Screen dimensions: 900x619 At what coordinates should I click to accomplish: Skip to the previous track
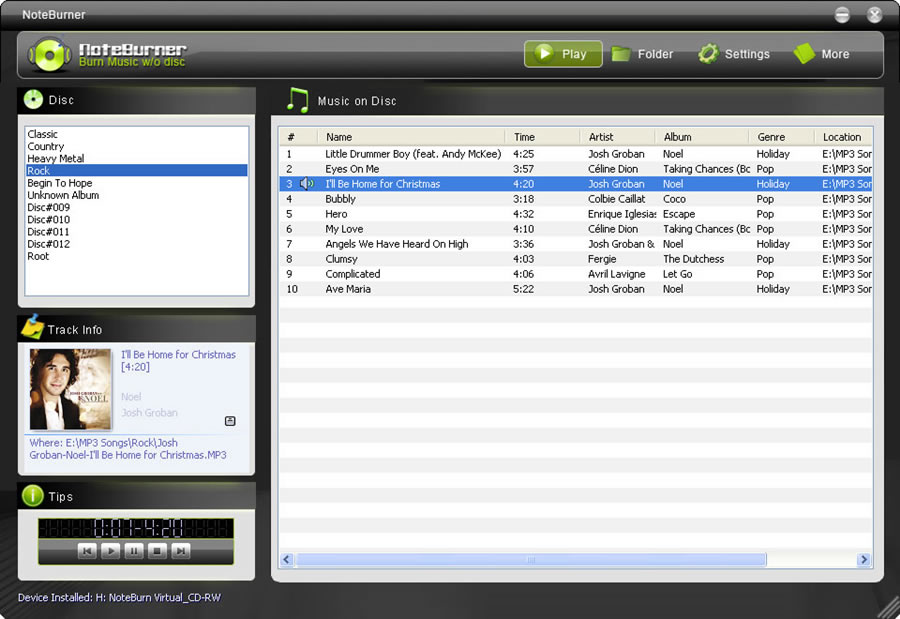point(87,551)
